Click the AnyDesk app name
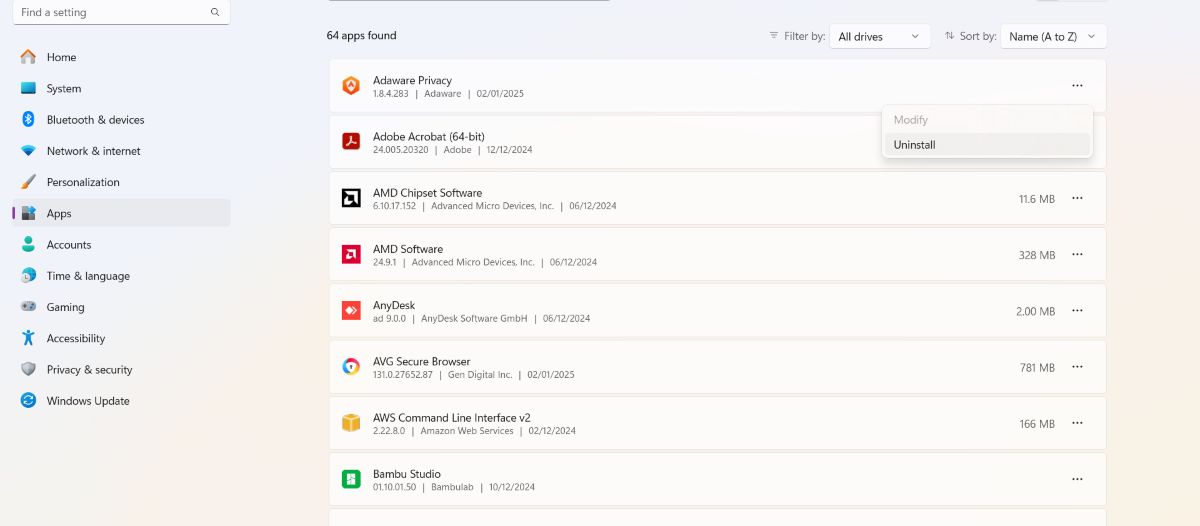1200x526 pixels. pyautogui.click(x=394, y=305)
